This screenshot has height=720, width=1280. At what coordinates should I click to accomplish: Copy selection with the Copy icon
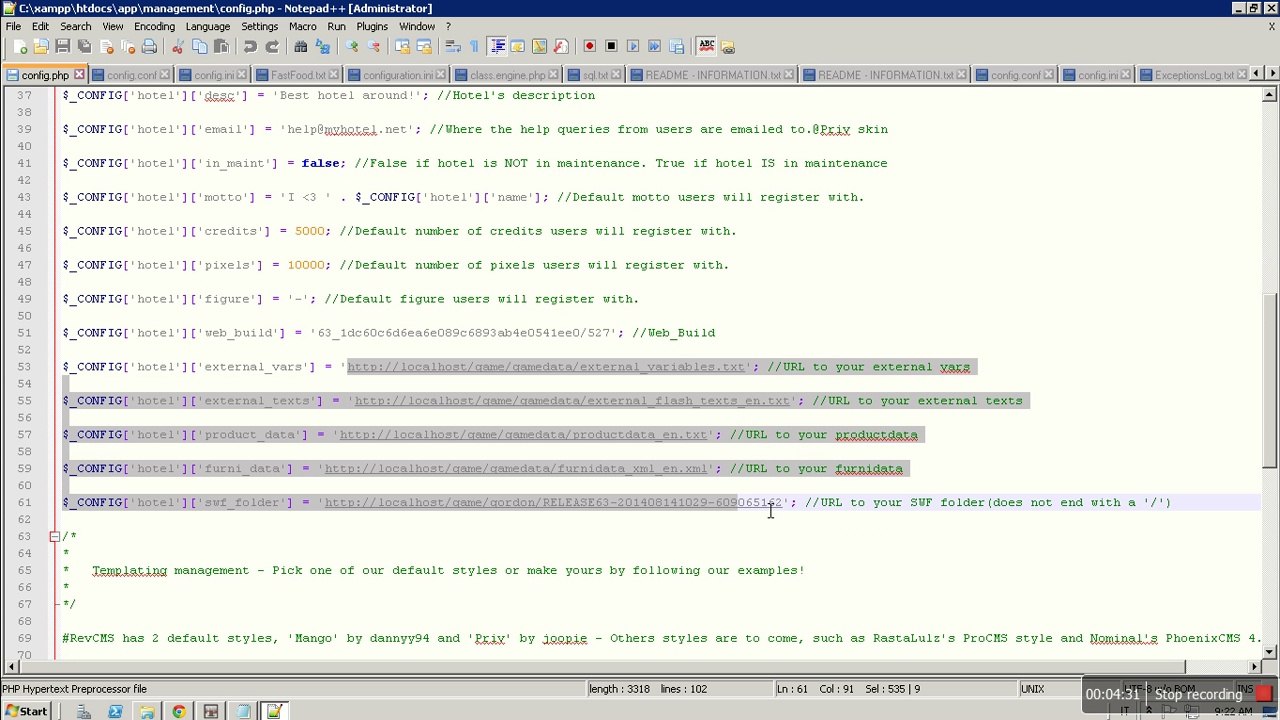(x=199, y=46)
